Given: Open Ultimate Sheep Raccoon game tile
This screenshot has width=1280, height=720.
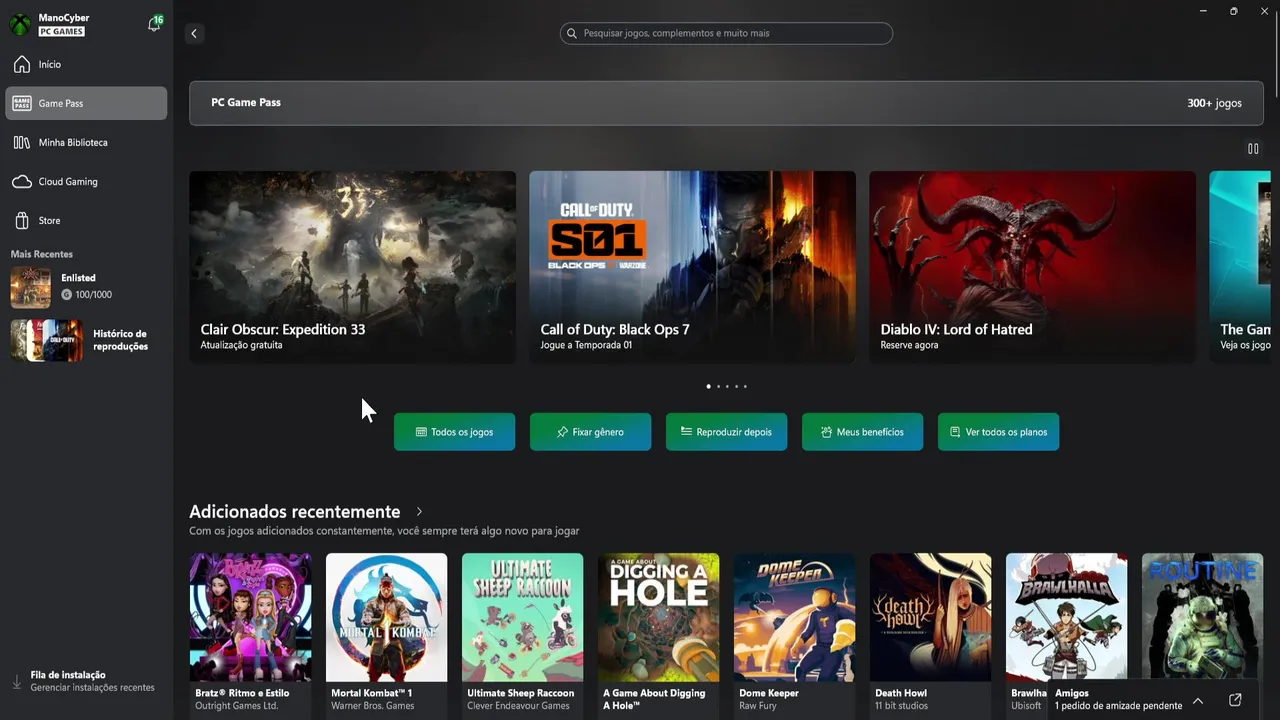Looking at the screenshot, I should pos(522,634).
